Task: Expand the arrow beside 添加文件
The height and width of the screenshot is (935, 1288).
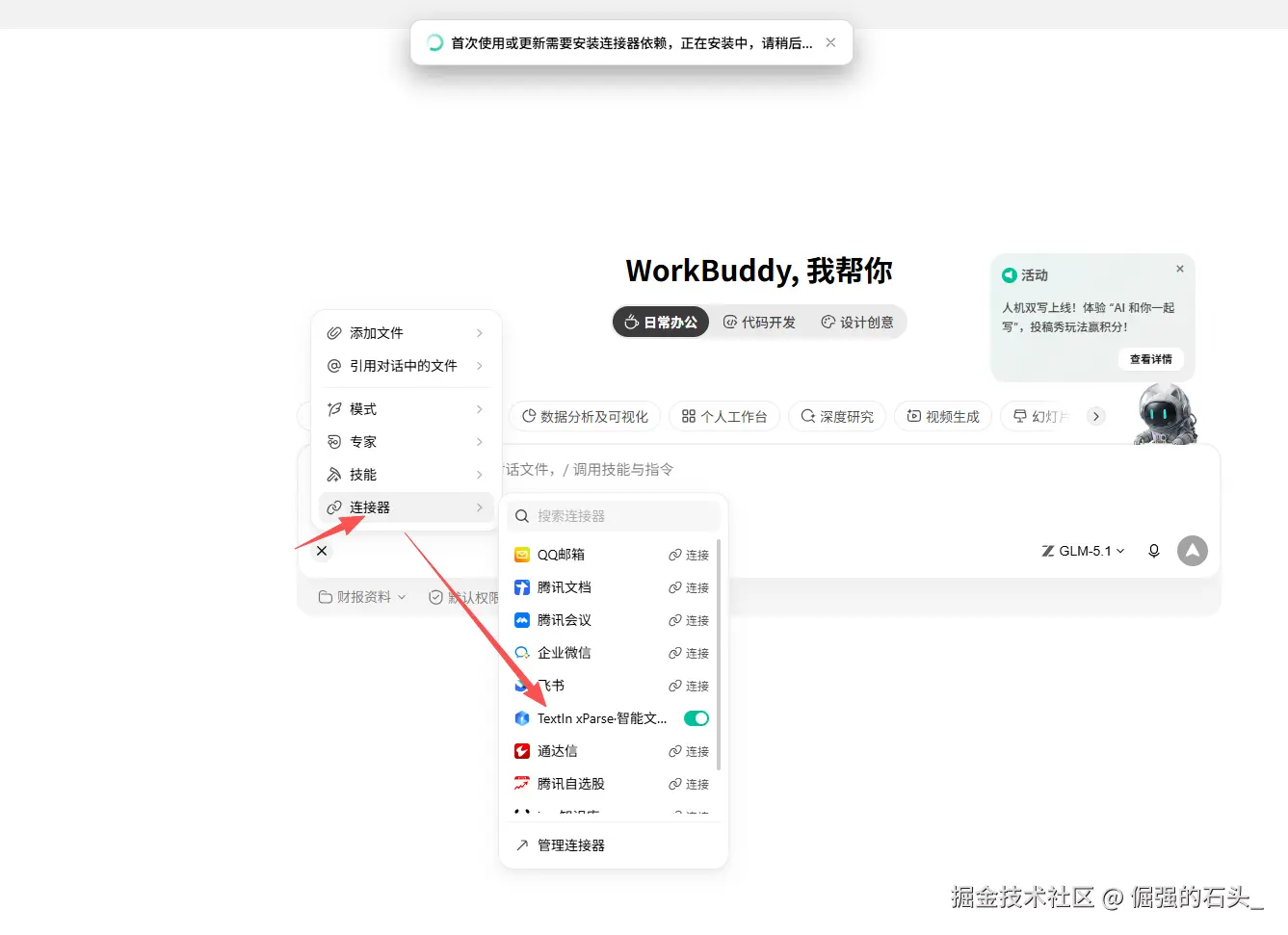Action: coord(480,333)
